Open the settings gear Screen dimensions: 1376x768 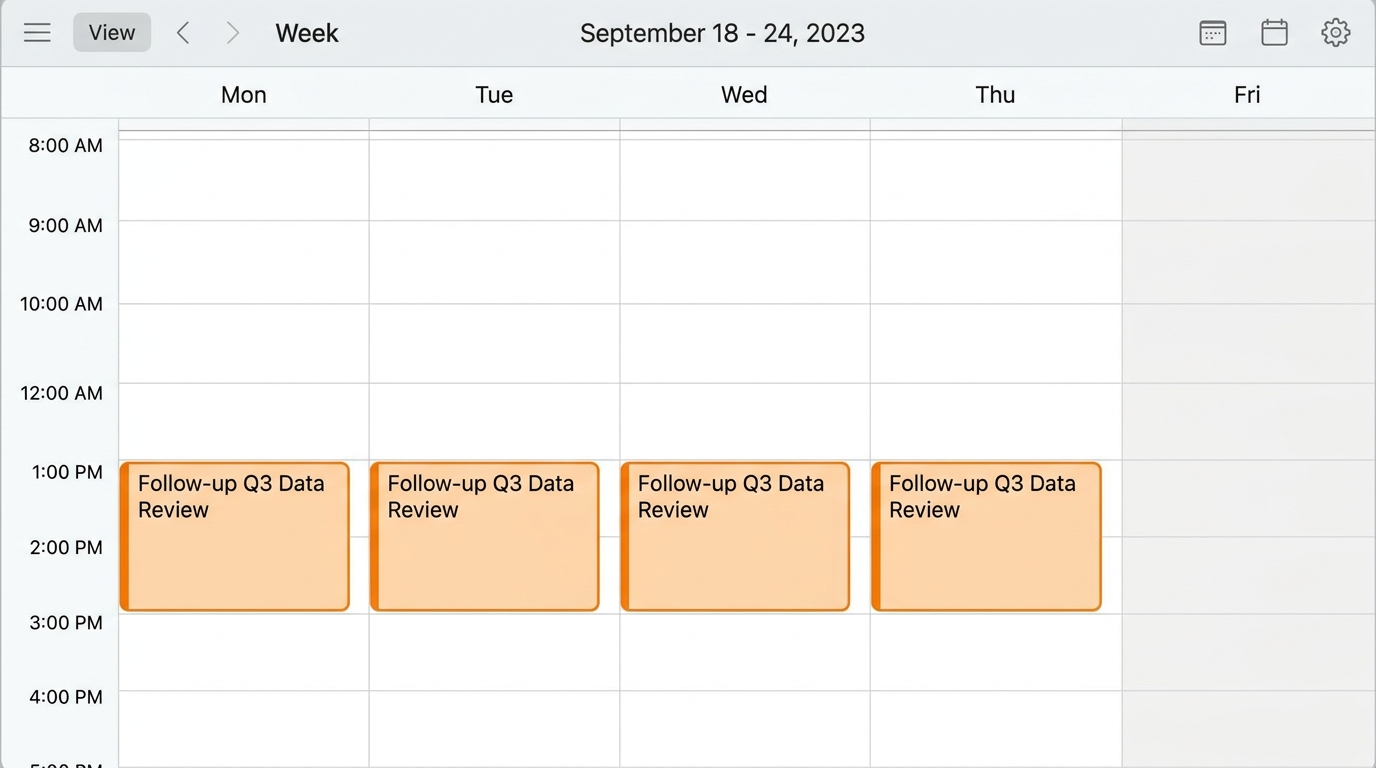(1335, 32)
